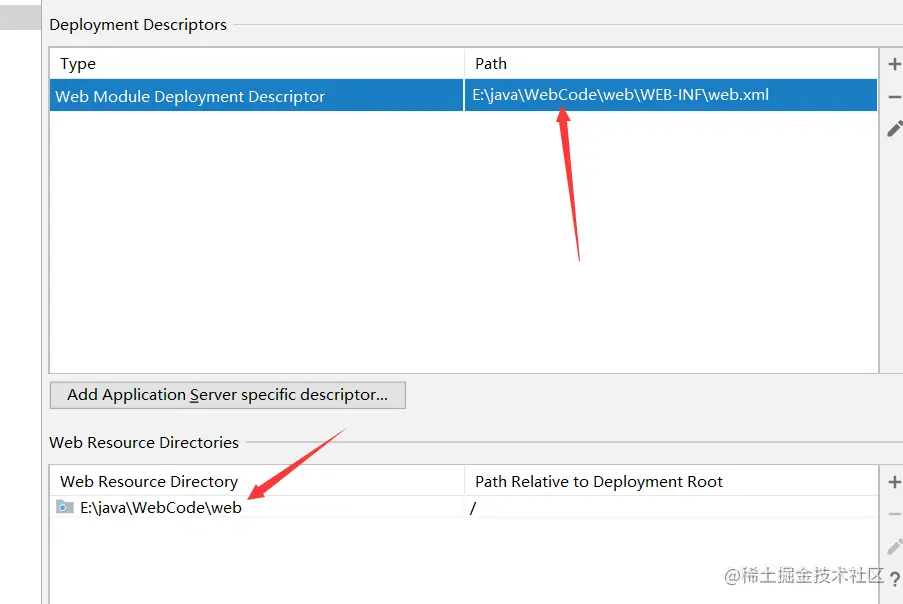
Task: Click the '/' path relative to deployment root cell
Action: [x=671, y=507]
